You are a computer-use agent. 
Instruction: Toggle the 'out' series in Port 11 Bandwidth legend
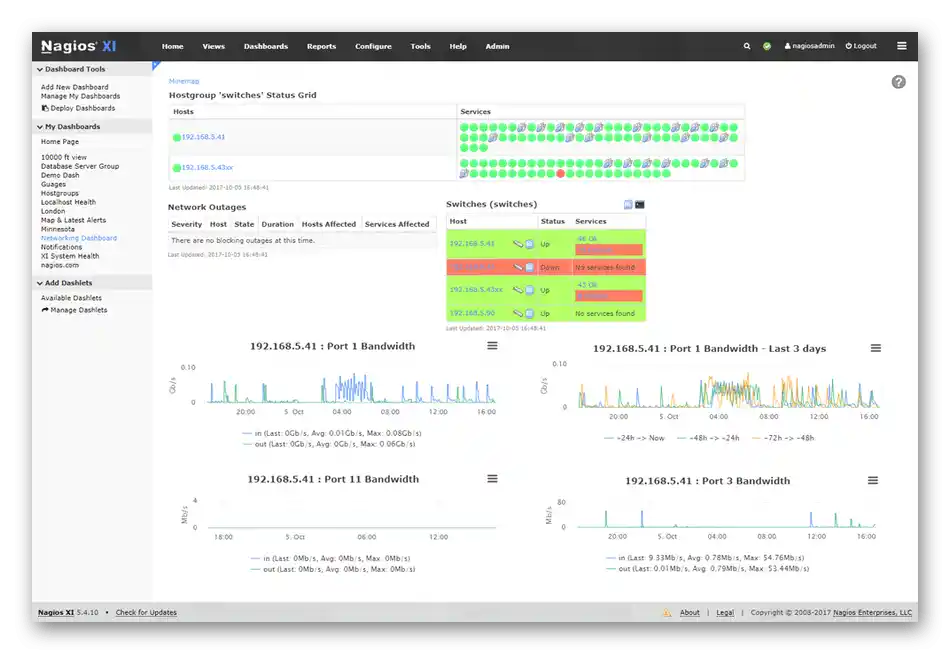click(333, 569)
